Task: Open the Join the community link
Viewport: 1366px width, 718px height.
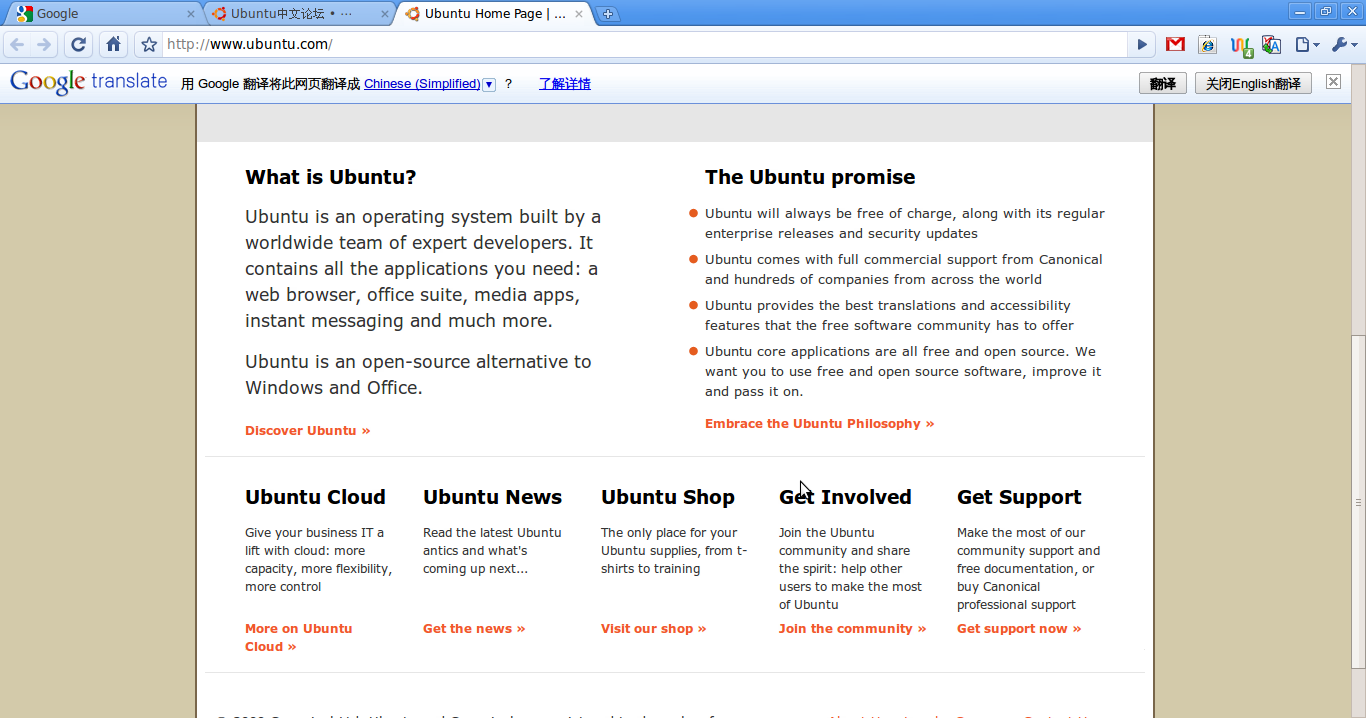Action: pyautogui.click(x=853, y=629)
